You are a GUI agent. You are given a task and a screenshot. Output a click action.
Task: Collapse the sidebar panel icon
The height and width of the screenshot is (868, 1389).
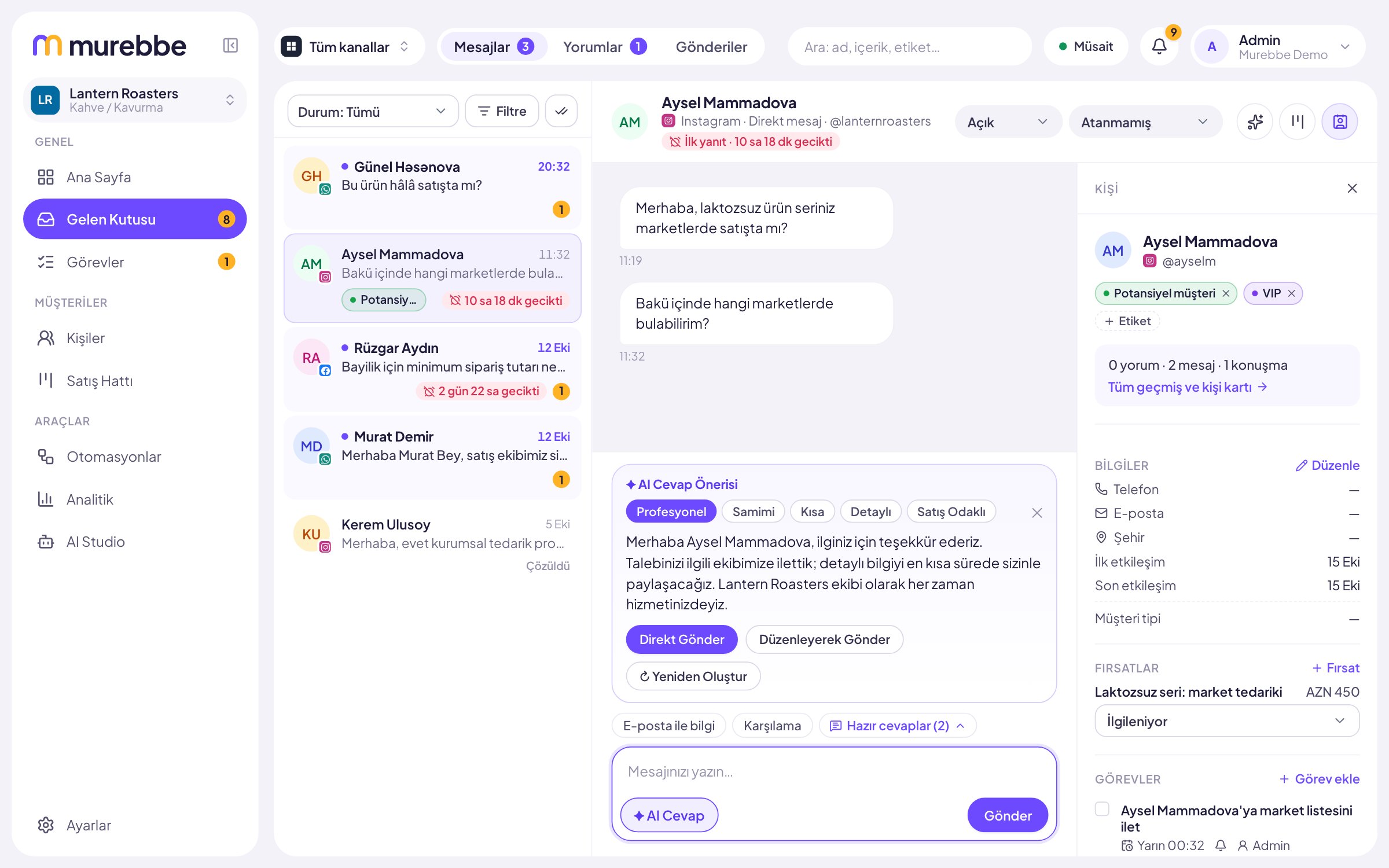pos(230,45)
